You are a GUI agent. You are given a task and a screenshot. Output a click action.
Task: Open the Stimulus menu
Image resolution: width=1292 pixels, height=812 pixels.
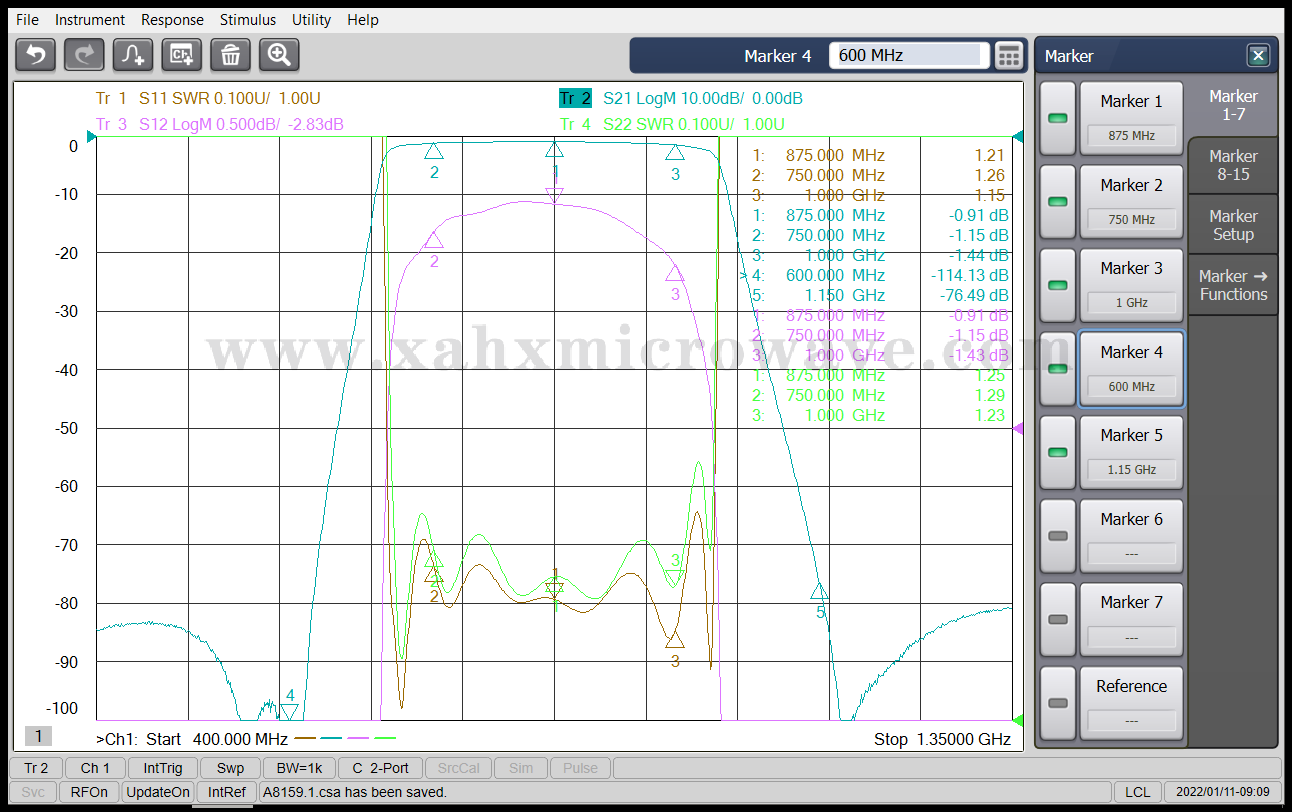pos(248,20)
